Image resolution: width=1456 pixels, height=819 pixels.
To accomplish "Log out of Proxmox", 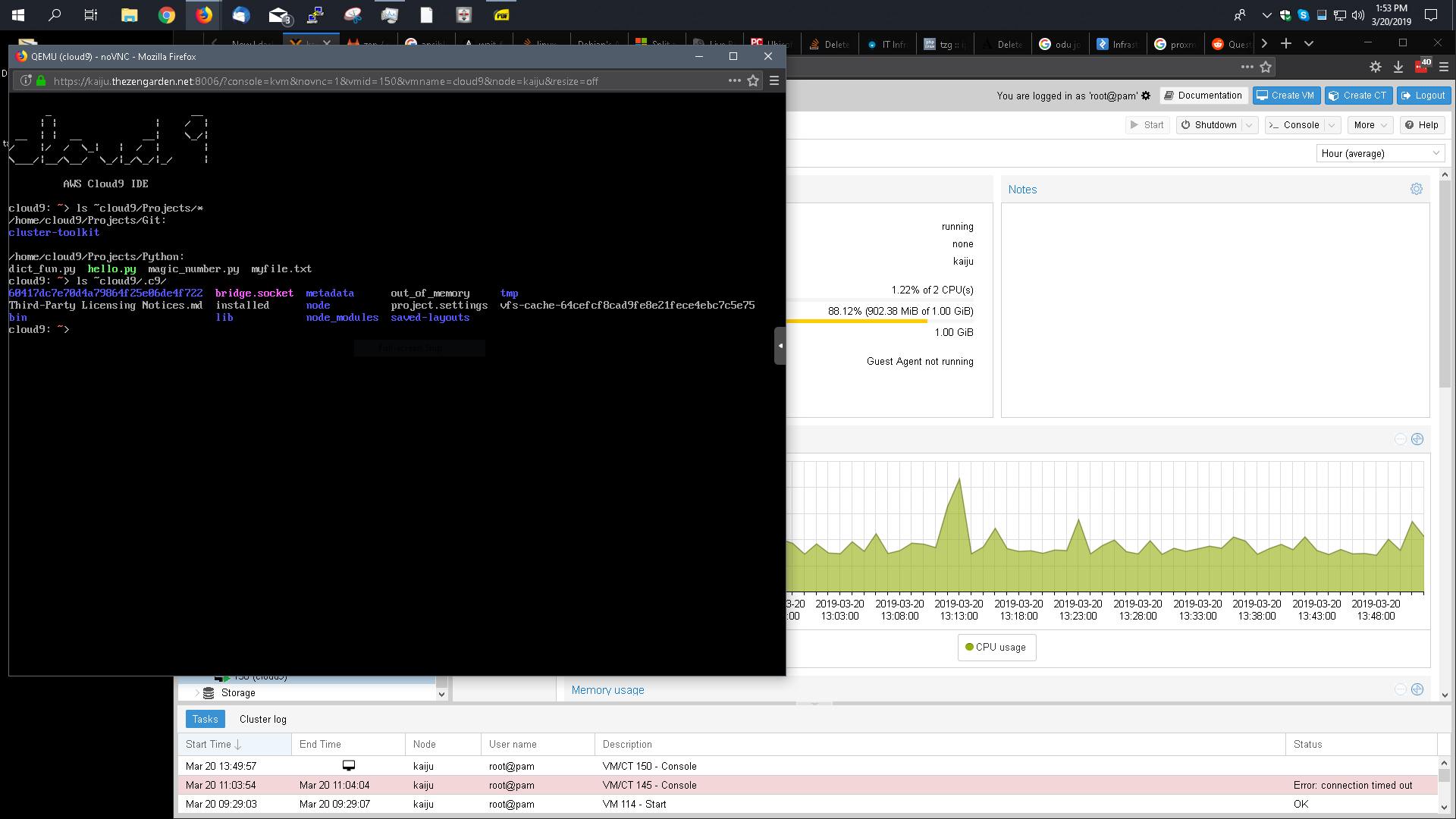I will (x=1423, y=96).
